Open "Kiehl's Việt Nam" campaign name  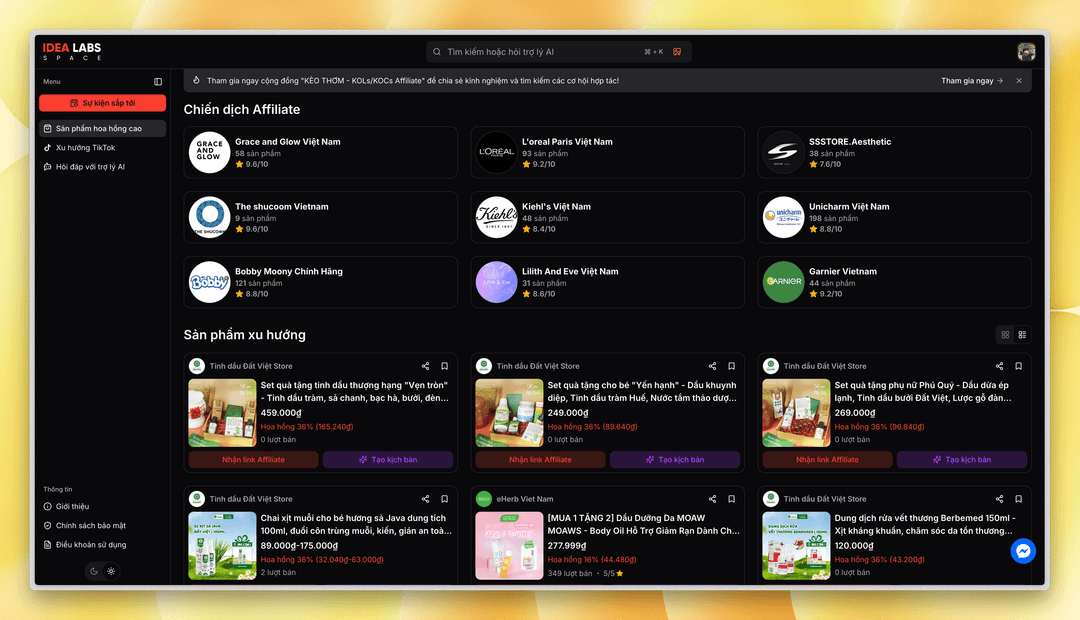tap(557, 207)
